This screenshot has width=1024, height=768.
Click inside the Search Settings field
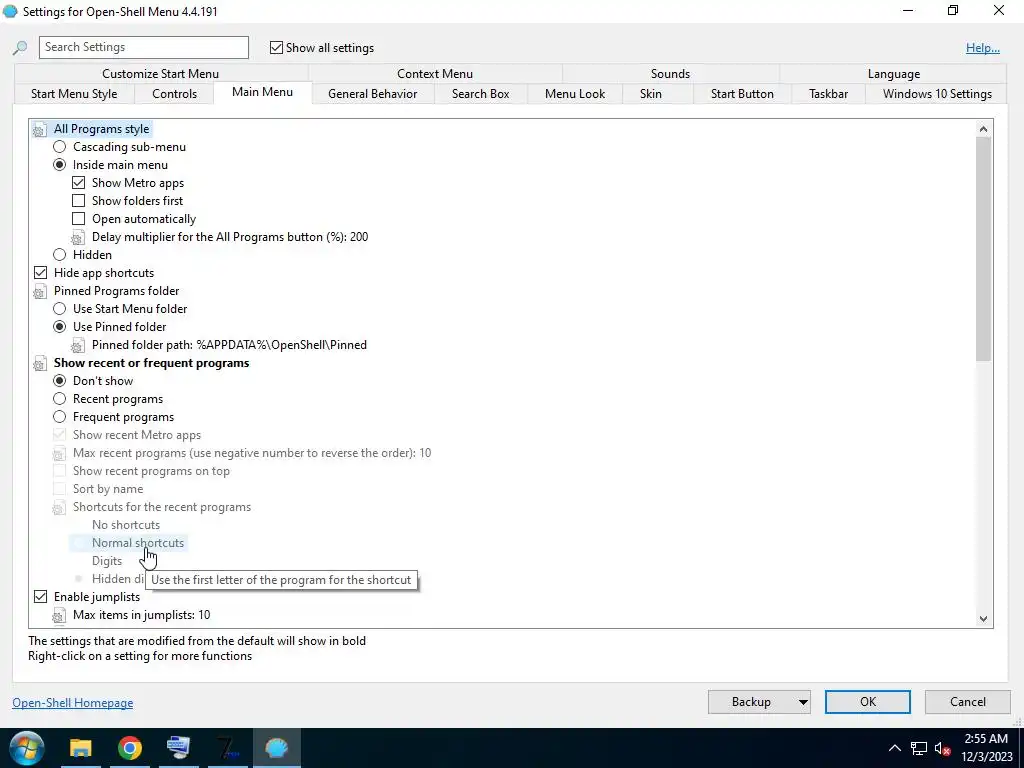[x=144, y=47]
